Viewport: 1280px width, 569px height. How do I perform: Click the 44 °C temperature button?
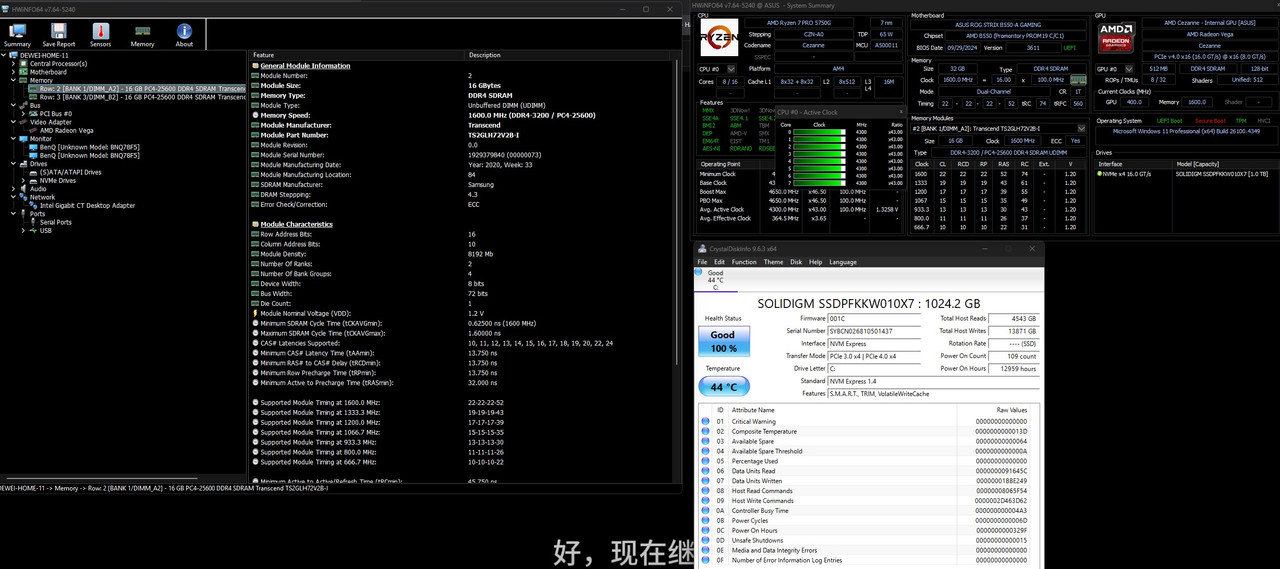(x=723, y=387)
